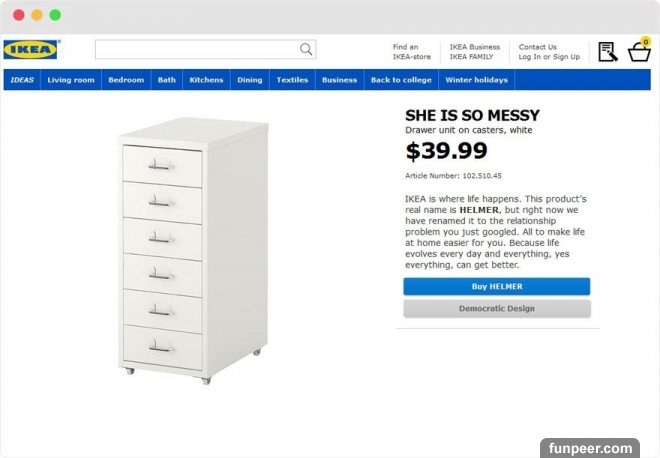Open the shopping basket icon

click(638, 51)
